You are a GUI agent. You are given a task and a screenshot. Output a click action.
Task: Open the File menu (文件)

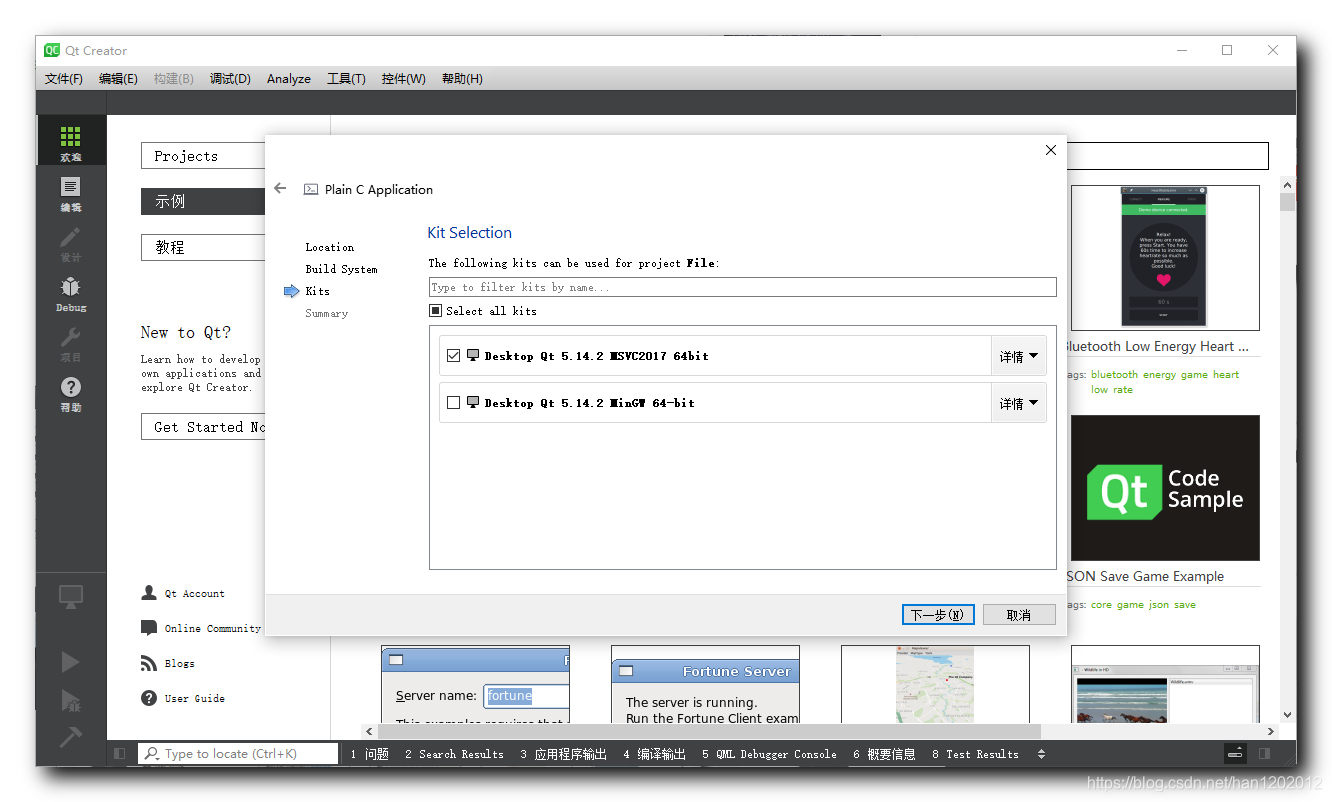64,79
